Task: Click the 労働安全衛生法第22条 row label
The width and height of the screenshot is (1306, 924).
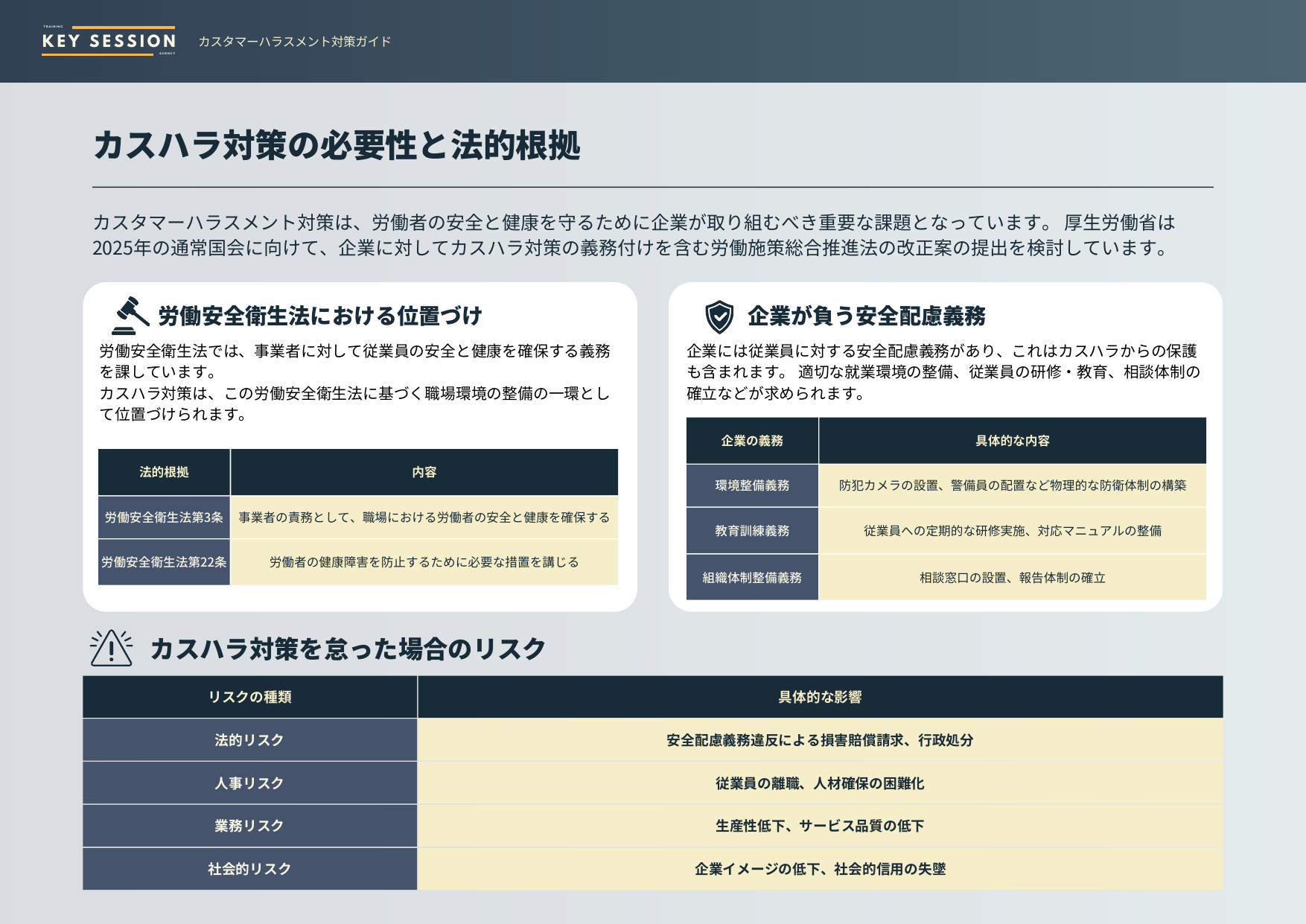Action: 164,562
